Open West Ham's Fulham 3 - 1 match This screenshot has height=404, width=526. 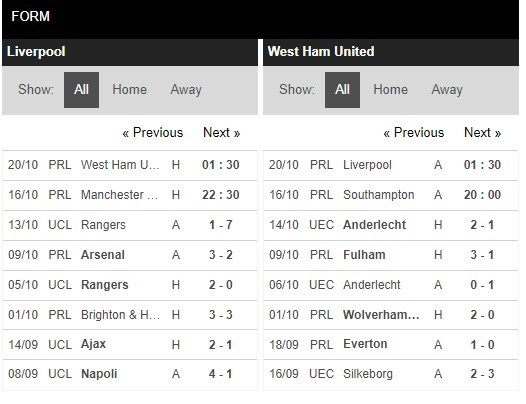tap(391, 255)
